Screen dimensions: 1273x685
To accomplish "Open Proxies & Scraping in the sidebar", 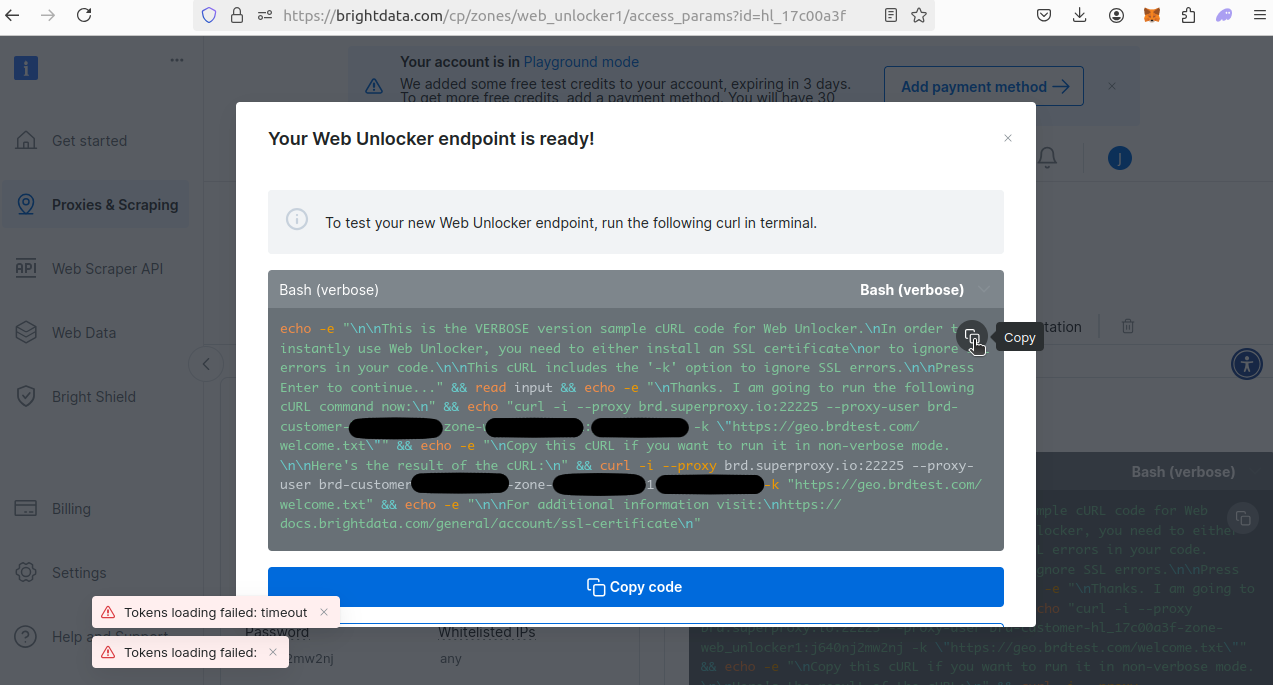I will tap(95, 205).
